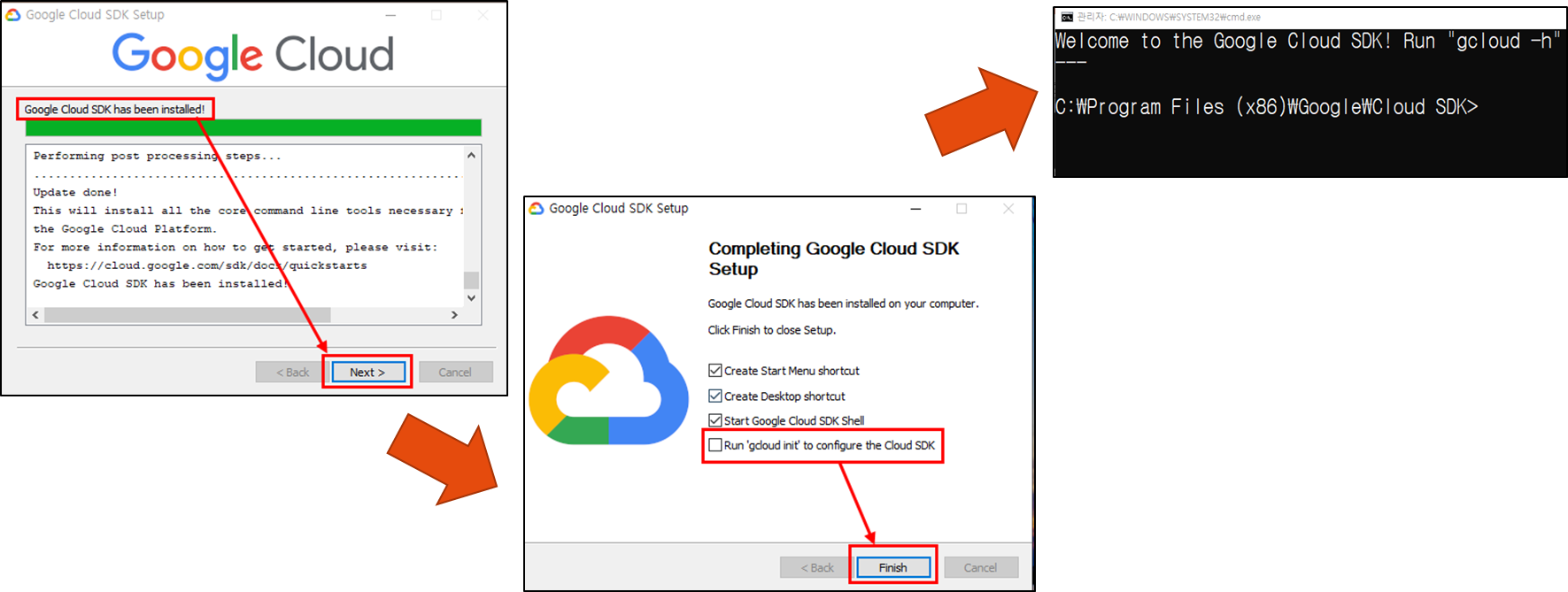Click the scroll right arrow in the install log
The width and height of the screenshot is (1568, 592).
click(454, 315)
